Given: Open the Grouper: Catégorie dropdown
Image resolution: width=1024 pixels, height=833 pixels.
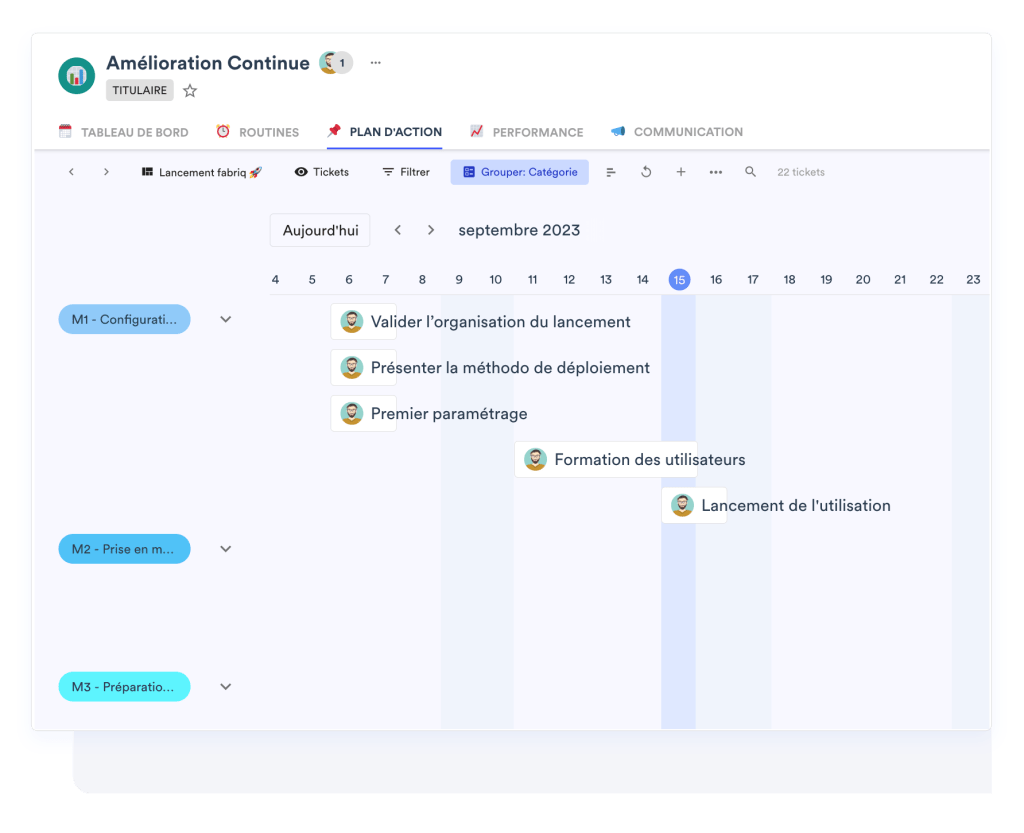Looking at the screenshot, I should coord(519,172).
